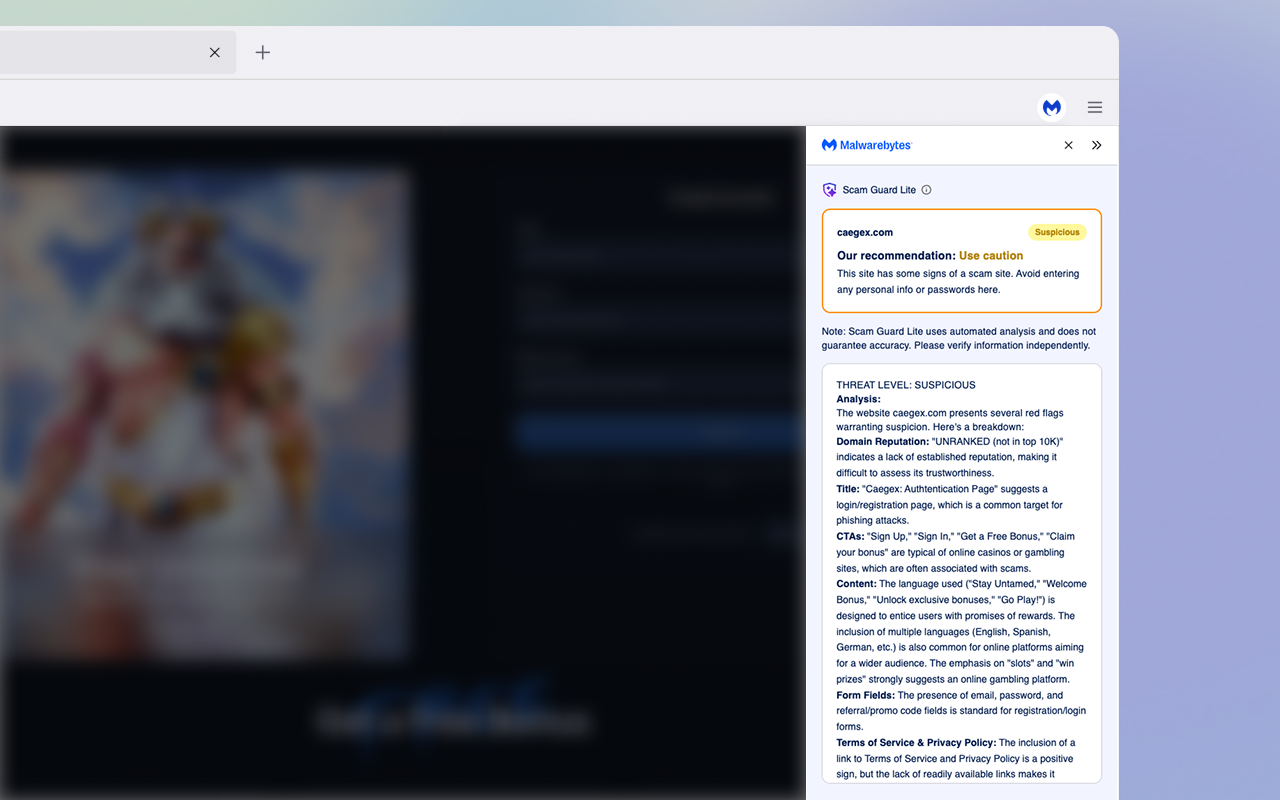Show info about Scam Guard Lite
The width and height of the screenshot is (1280, 800).
(x=926, y=190)
